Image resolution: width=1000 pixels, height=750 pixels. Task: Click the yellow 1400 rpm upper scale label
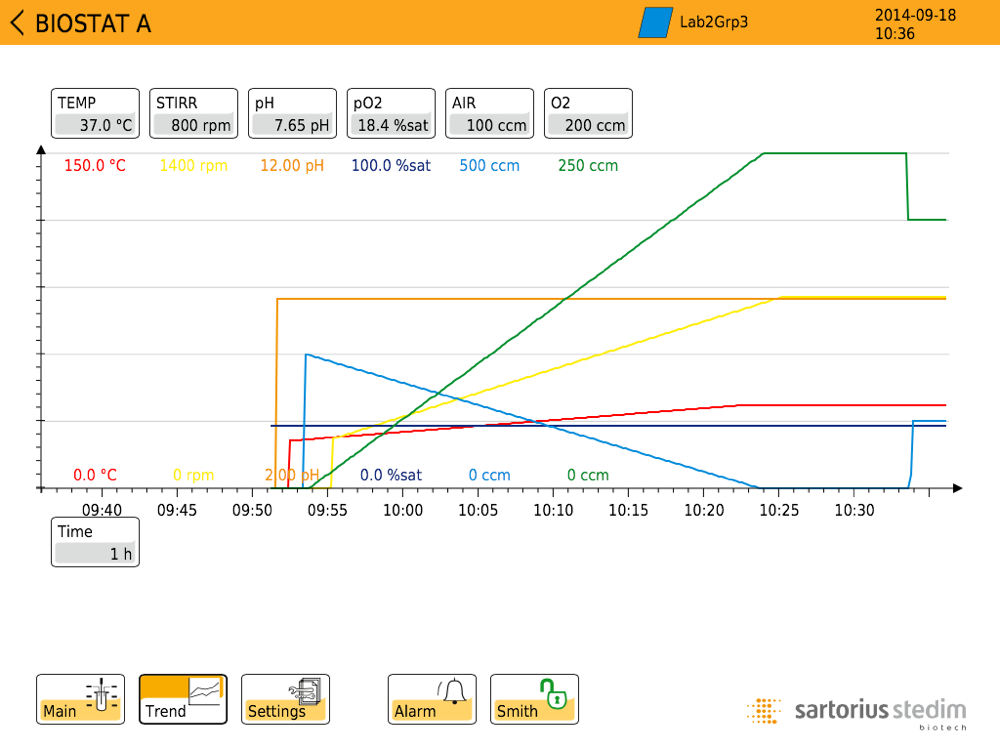194,166
